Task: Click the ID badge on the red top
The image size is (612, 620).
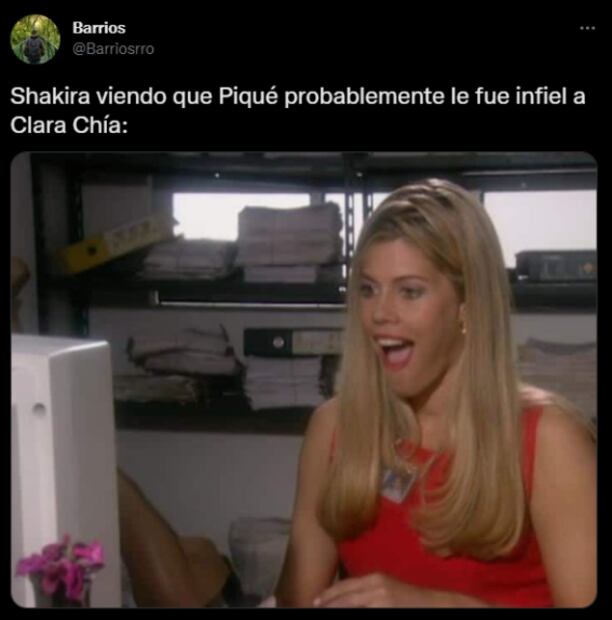Action: pyautogui.click(x=399, y=482)
